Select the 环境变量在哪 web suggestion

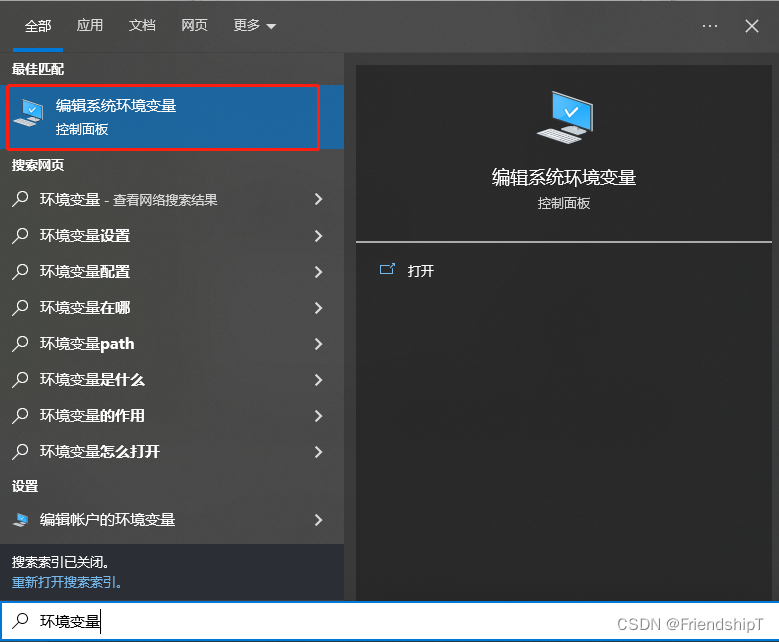pos(172,308)
